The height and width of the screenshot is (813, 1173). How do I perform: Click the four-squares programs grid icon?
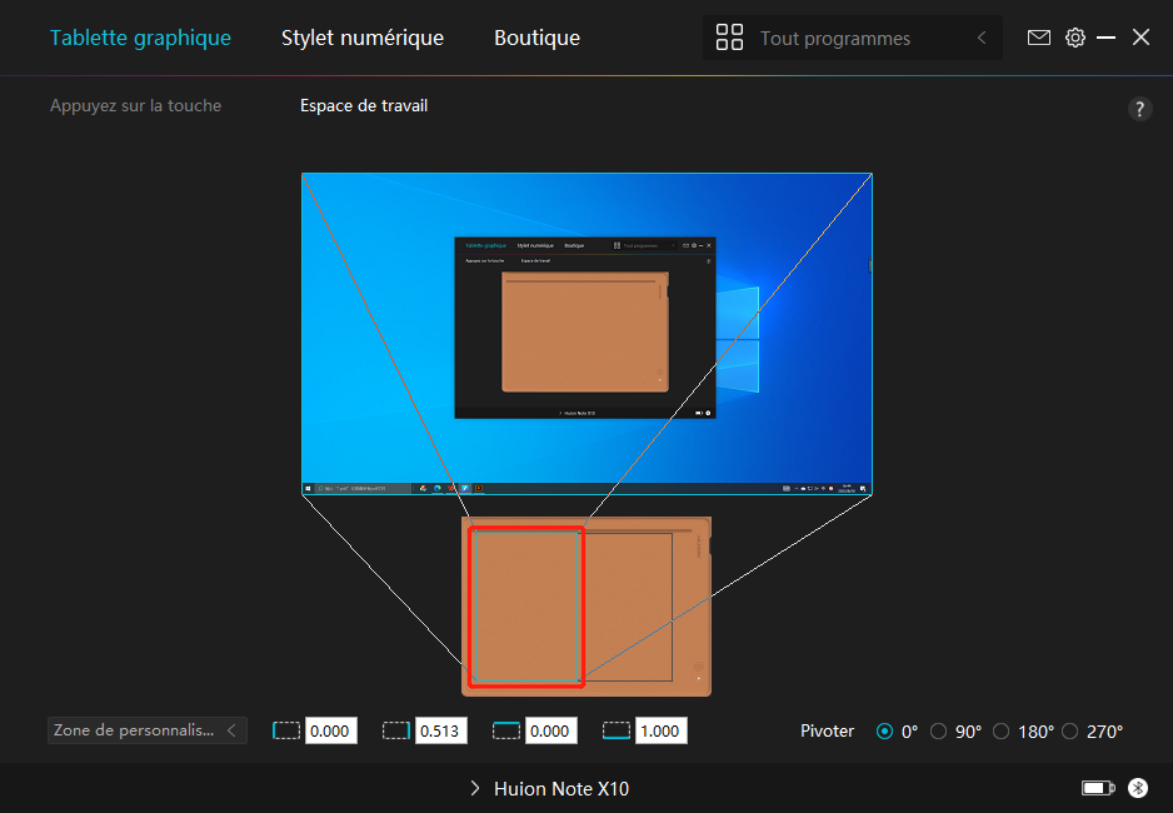point(729,38)
